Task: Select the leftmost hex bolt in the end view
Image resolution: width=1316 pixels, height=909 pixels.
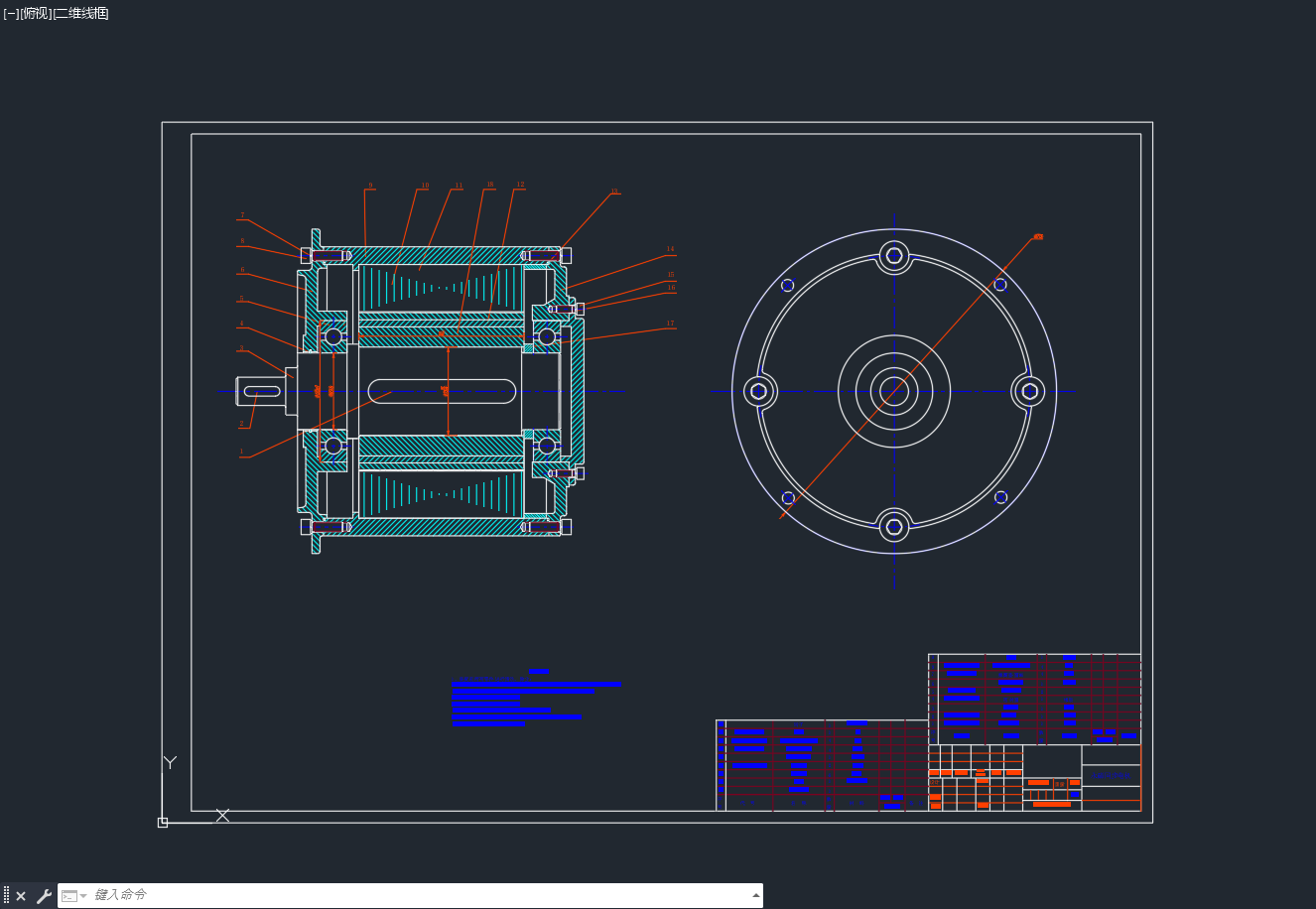Action: (x=759, y=391)
